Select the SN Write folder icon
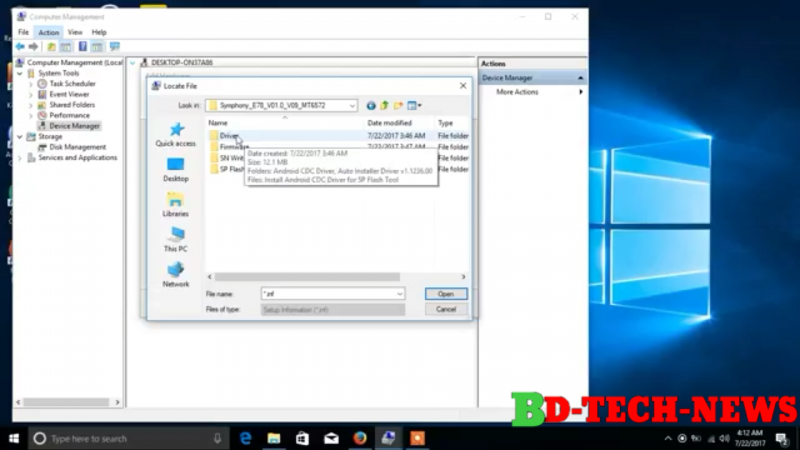Screen dimensions: 800x450 pos(214,158)
